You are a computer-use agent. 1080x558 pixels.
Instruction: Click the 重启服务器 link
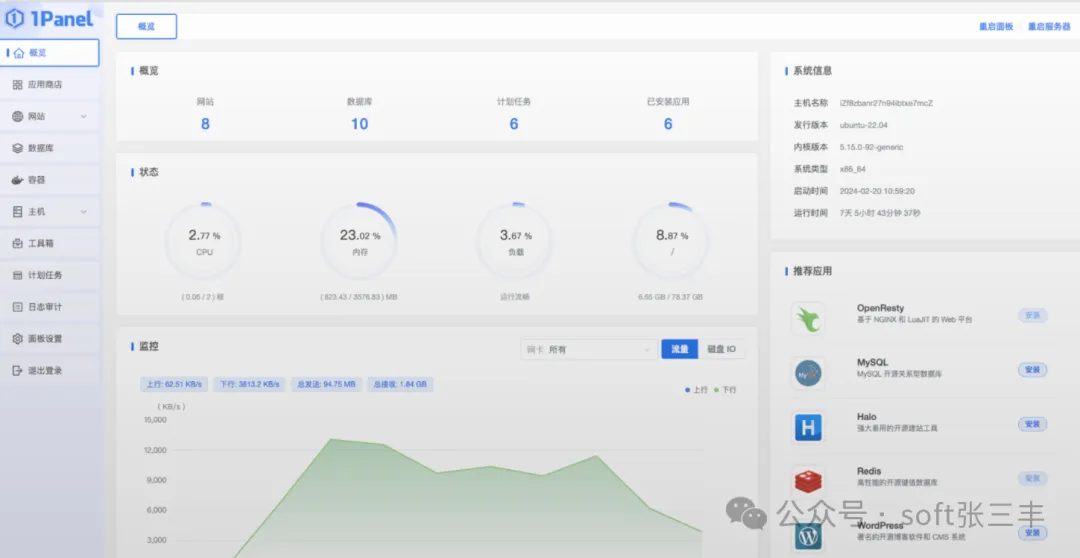[x=1049, y=27]
